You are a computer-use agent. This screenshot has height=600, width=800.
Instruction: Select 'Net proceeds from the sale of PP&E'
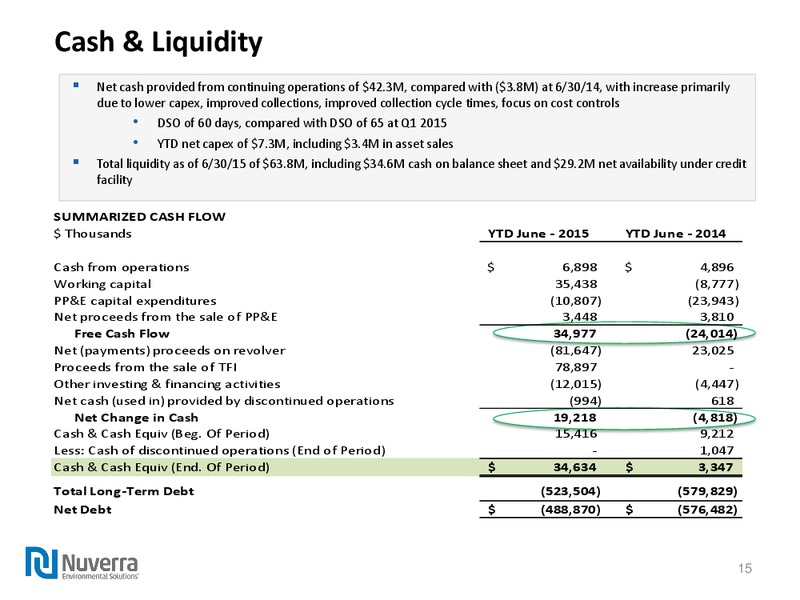tap(166, 317)
